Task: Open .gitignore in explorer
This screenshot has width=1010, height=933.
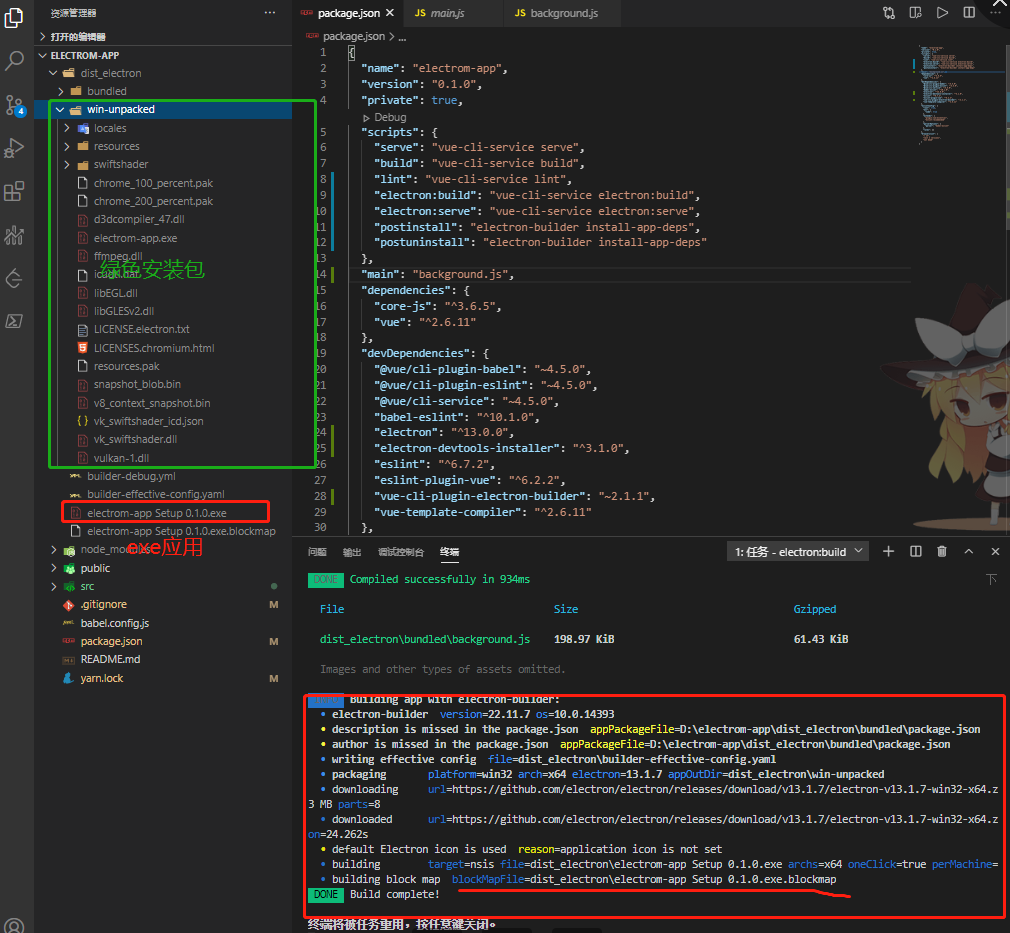Action: [164, 604]
